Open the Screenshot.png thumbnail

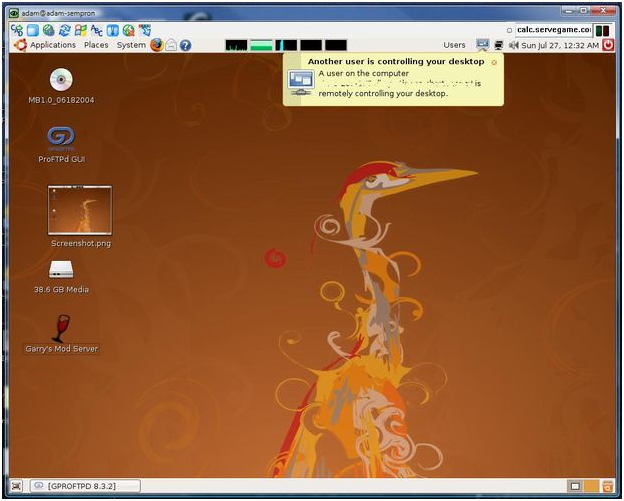[80, 210]
